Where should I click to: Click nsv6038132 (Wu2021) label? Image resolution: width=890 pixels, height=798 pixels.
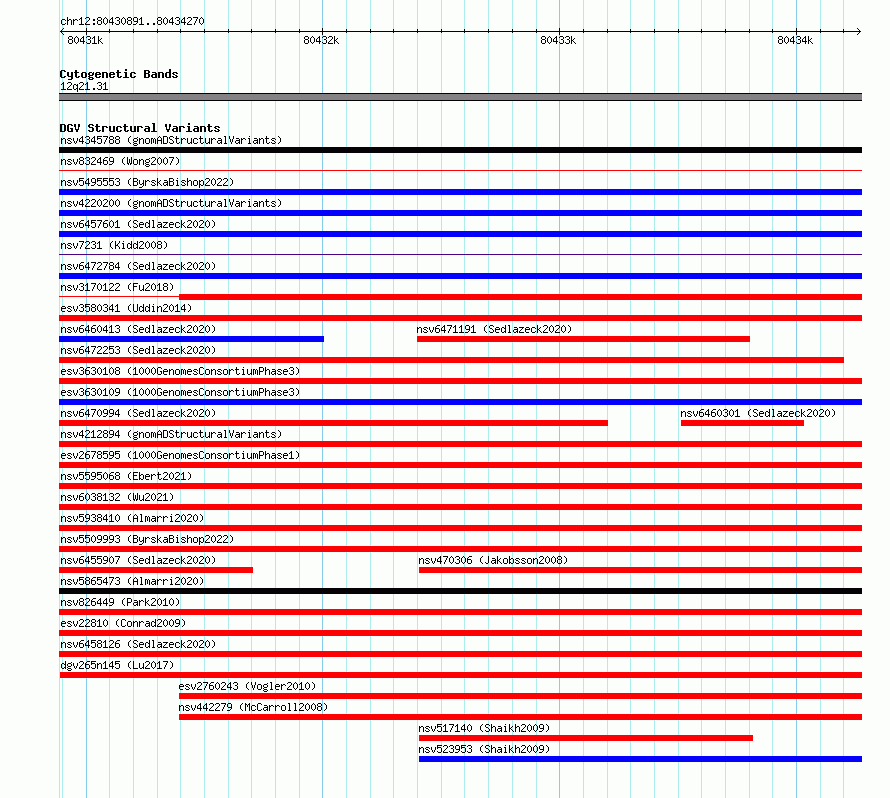(117, 497)
